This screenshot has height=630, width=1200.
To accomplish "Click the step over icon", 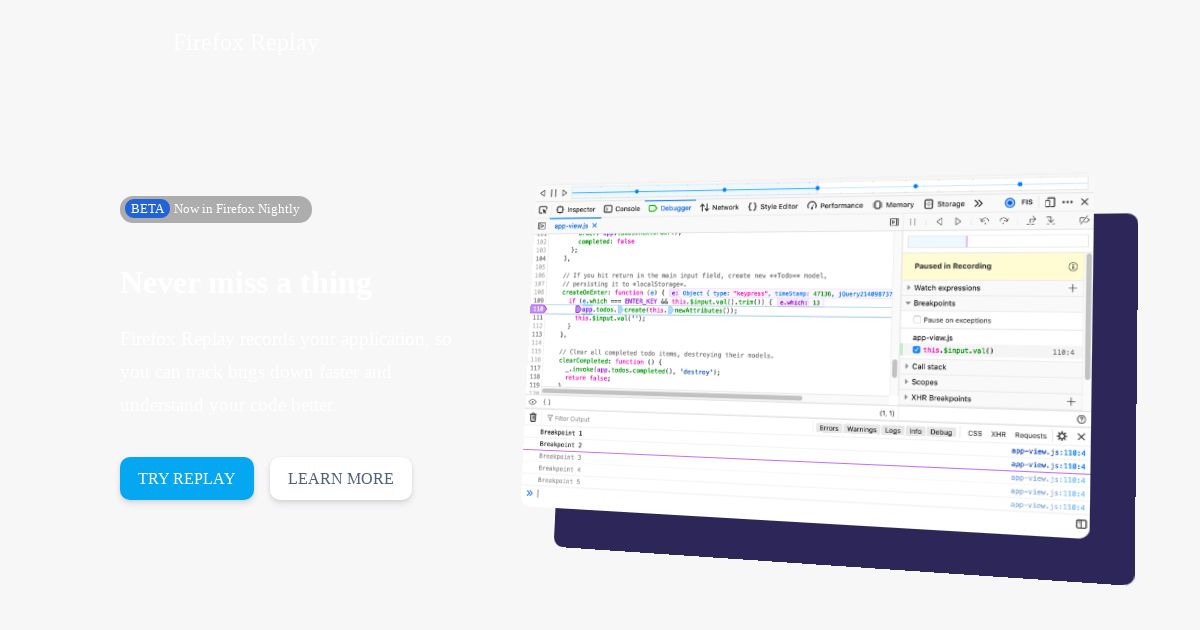I will 1004,221.
